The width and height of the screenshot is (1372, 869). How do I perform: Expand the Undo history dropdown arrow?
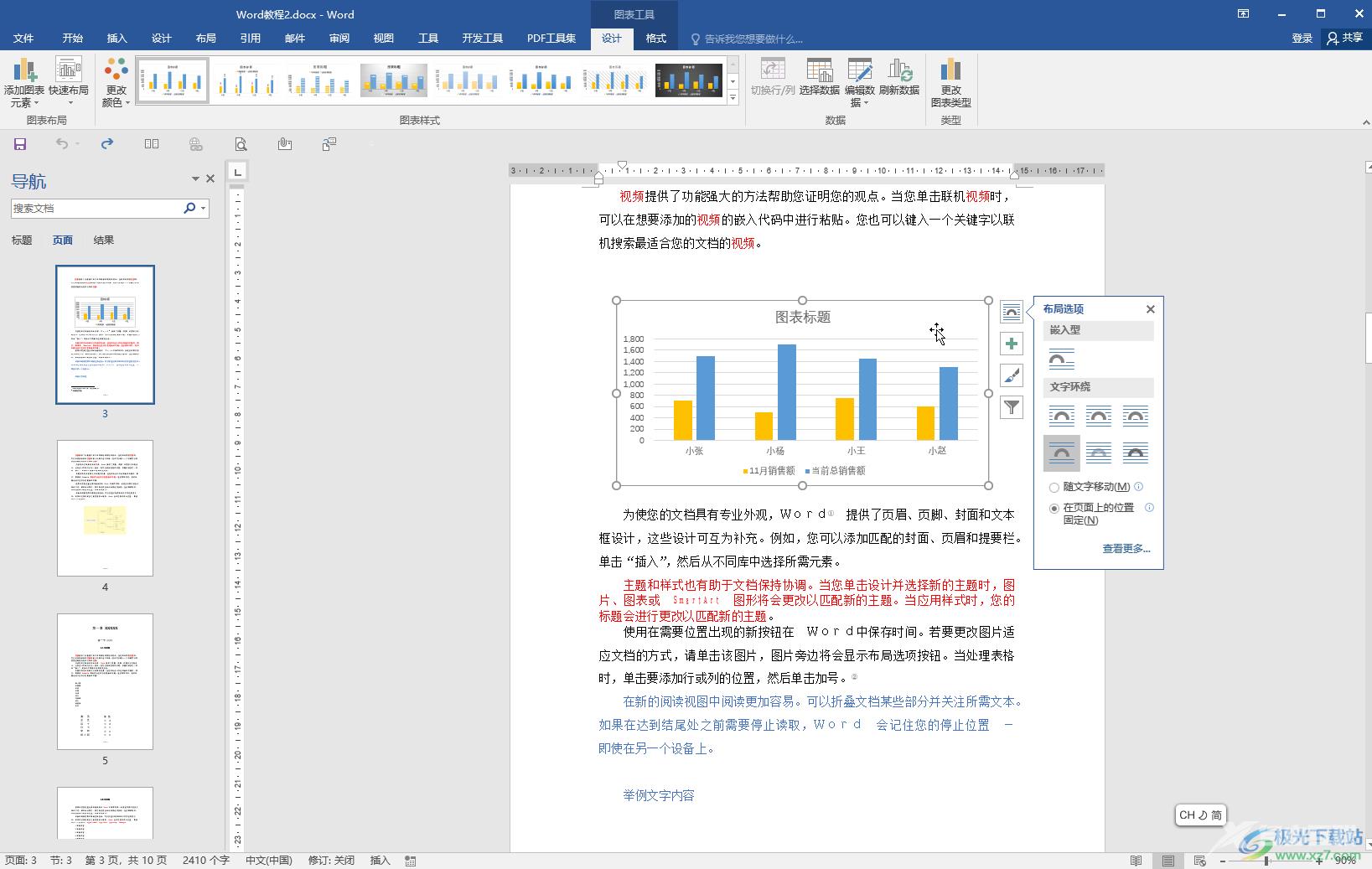pos(77,144)
